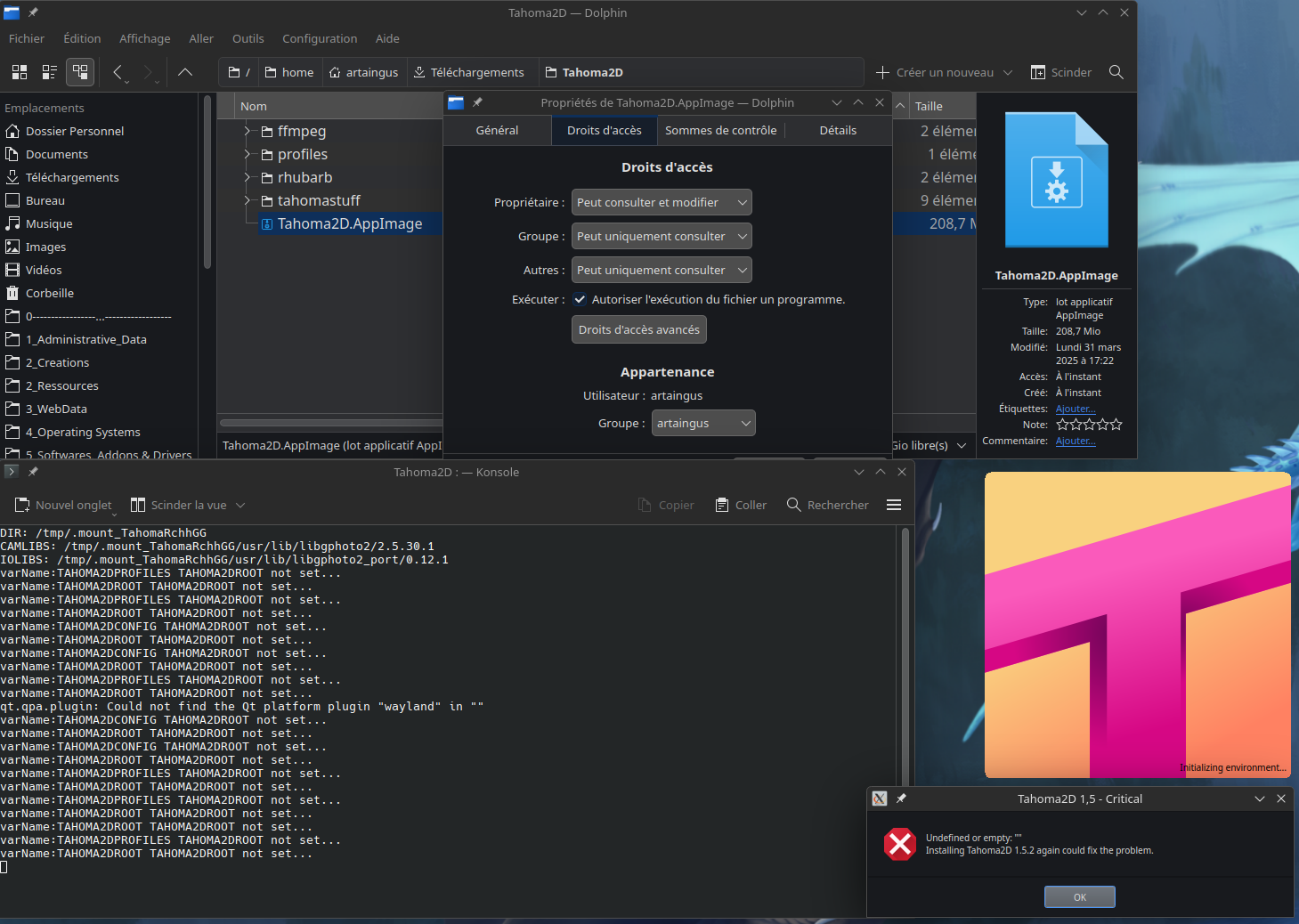Open Téléchargements in Places panel
Screen dimensions: 1299x924
(x=72, y=177)
